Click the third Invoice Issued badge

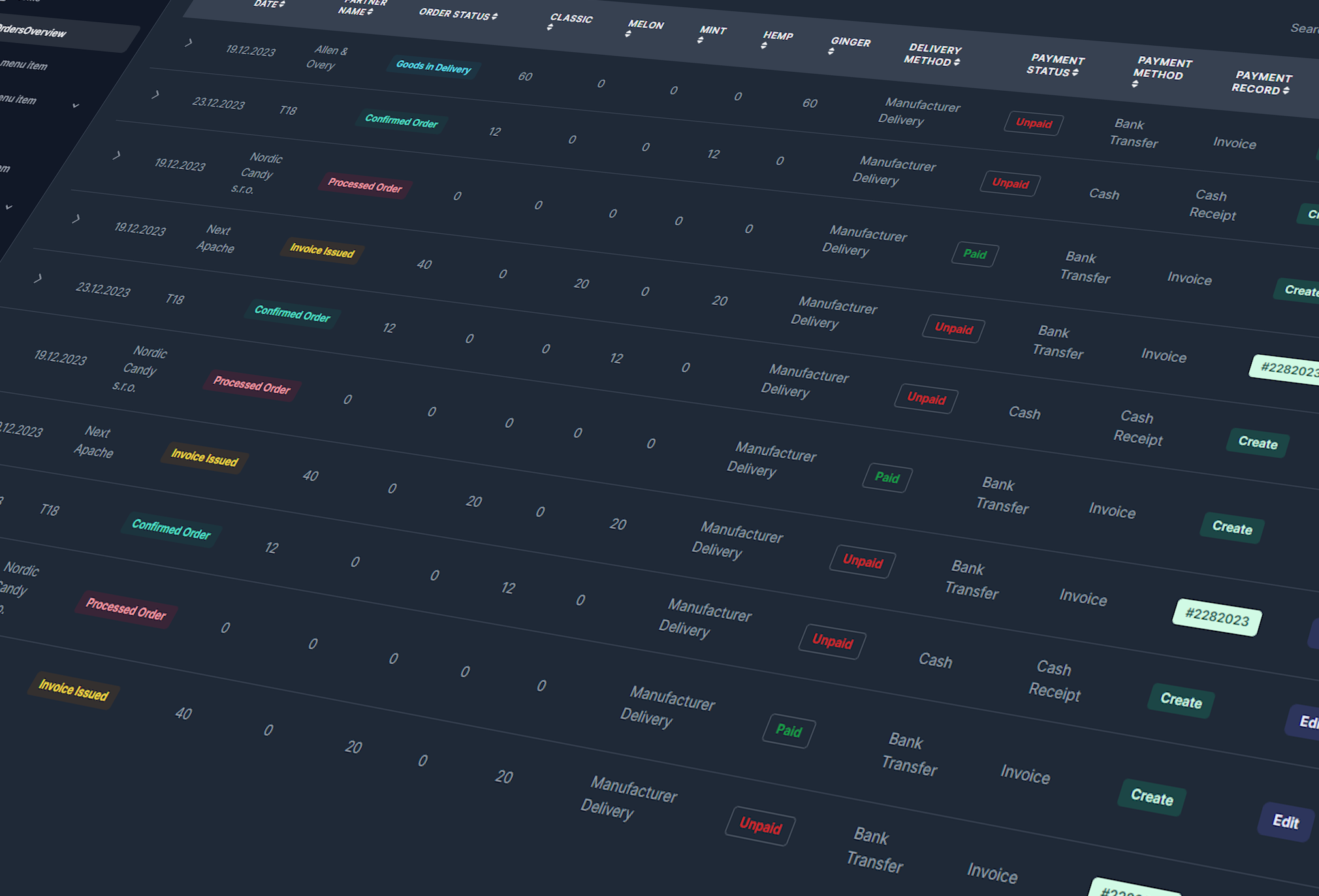pyautogui.click(x=73, y=690)
